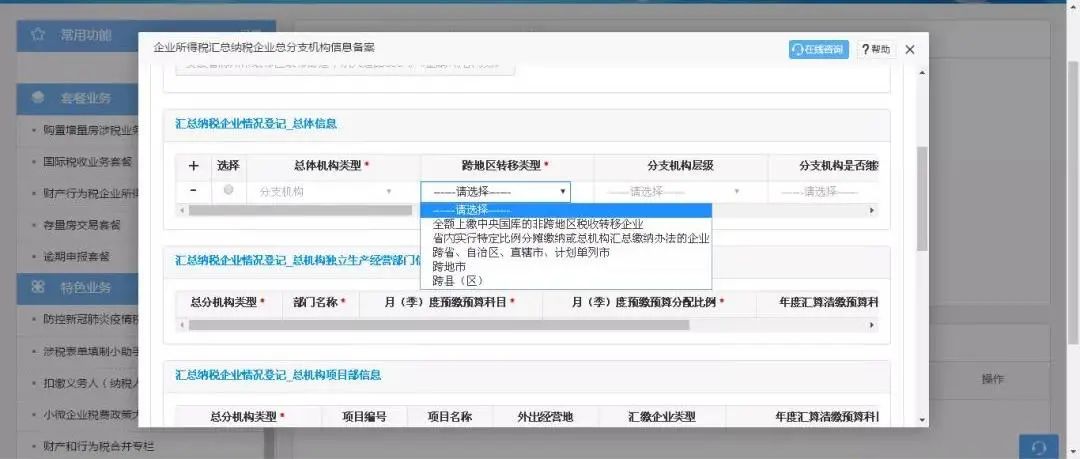Image resolution: width=1080 pixels, height=459 pixels.
Task: Select the 跨地市 option
Action: point(449,267)
